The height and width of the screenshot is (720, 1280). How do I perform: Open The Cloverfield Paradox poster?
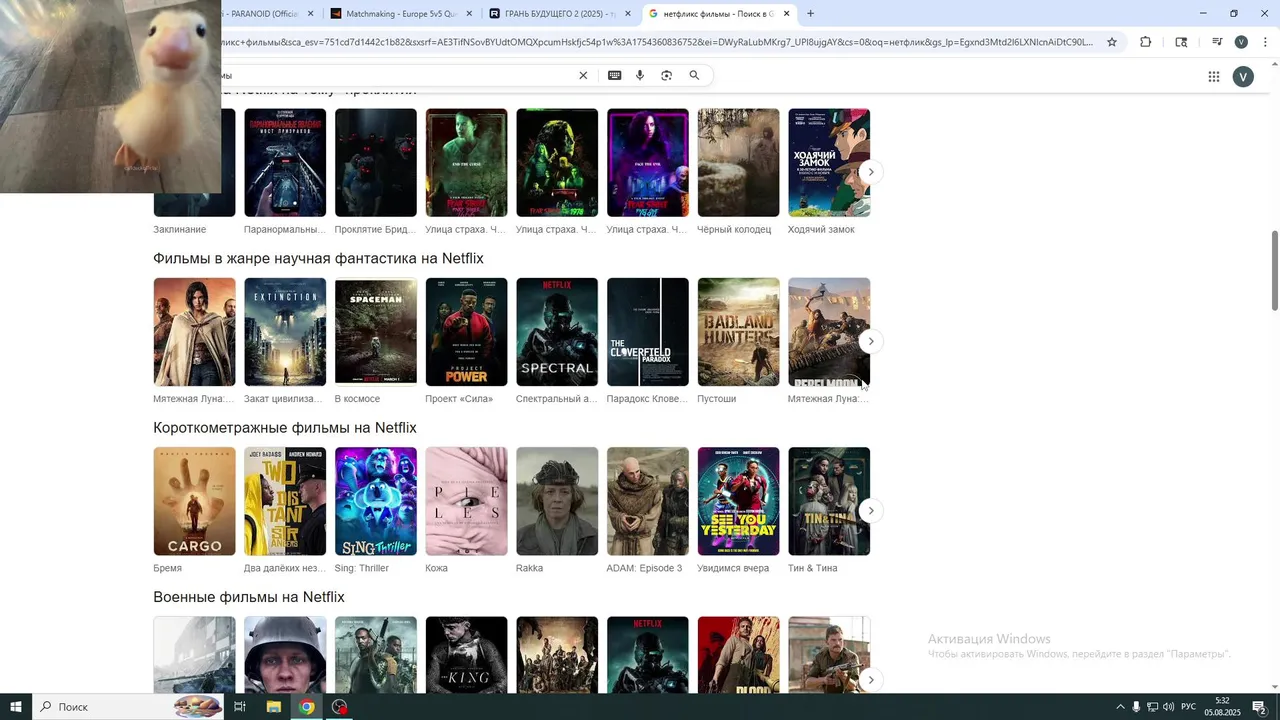pos(648,332)
